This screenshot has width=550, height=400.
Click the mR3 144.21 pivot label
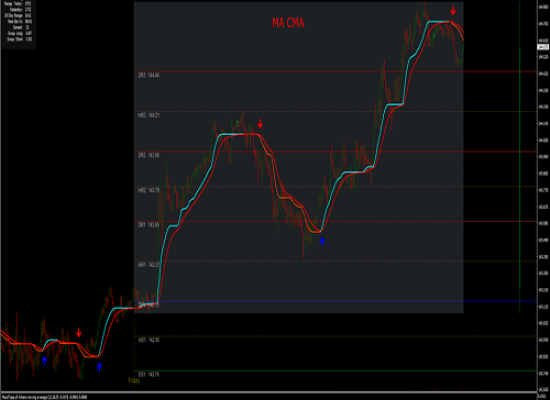tap(149, 115)
